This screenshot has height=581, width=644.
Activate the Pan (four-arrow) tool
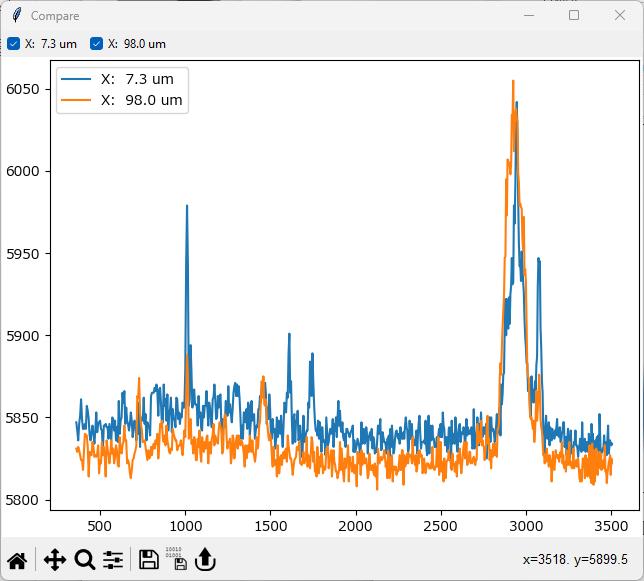55,560
